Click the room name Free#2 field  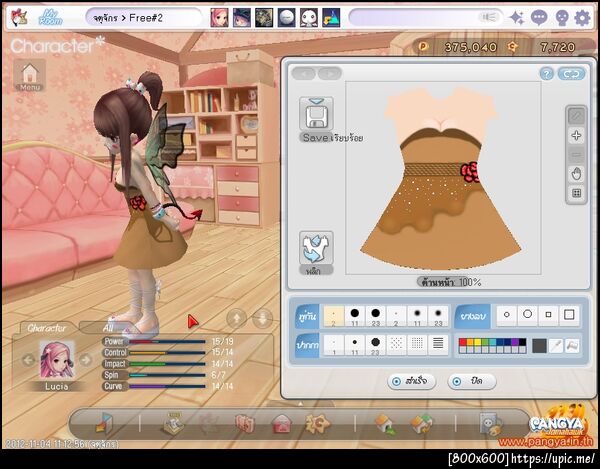point(142,18)
